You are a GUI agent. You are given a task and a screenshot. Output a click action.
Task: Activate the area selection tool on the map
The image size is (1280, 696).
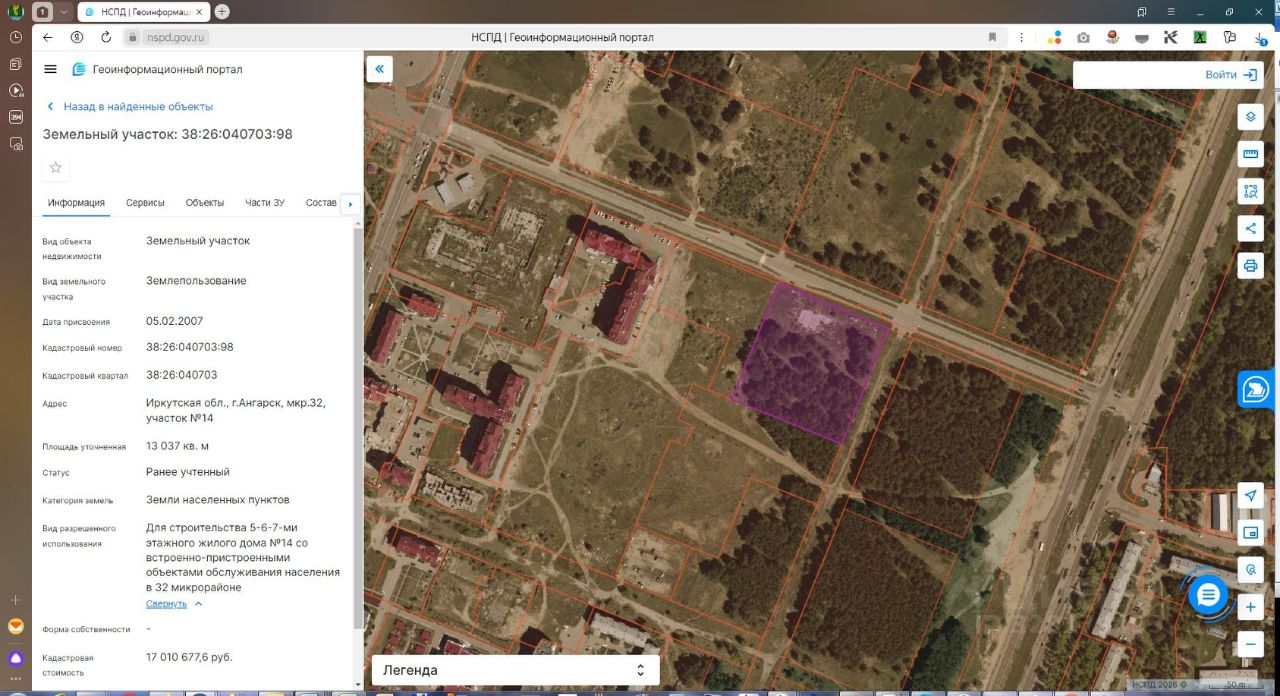pyautogui.click(x=1250, y=191)
